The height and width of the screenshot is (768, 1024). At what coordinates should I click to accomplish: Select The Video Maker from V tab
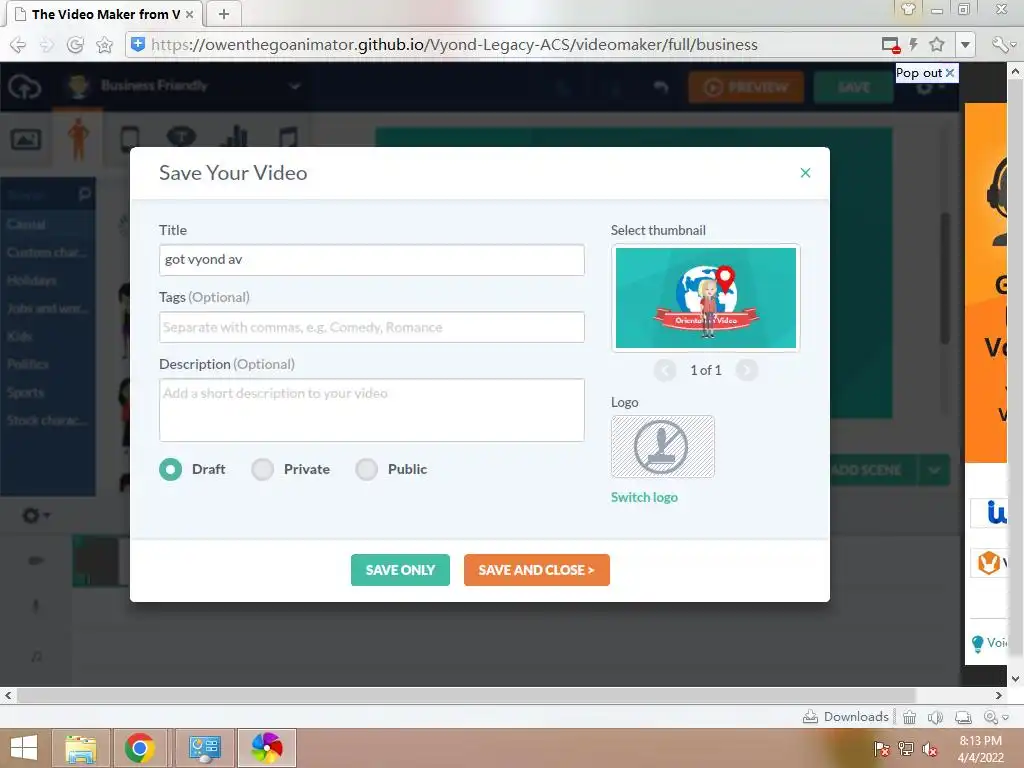[105, 14]
